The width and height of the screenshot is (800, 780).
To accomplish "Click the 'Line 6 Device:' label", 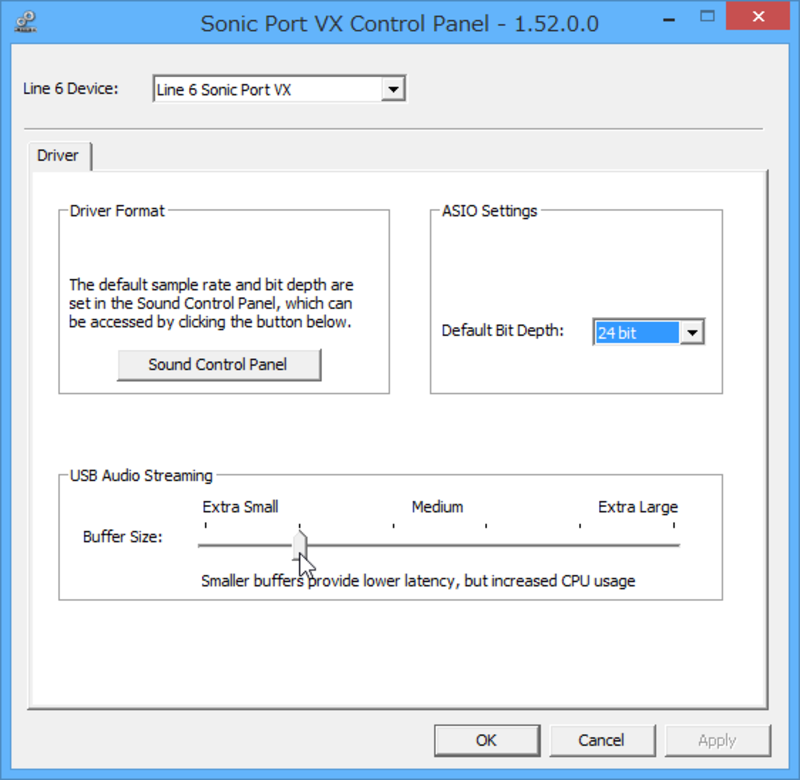I will 70,88.
